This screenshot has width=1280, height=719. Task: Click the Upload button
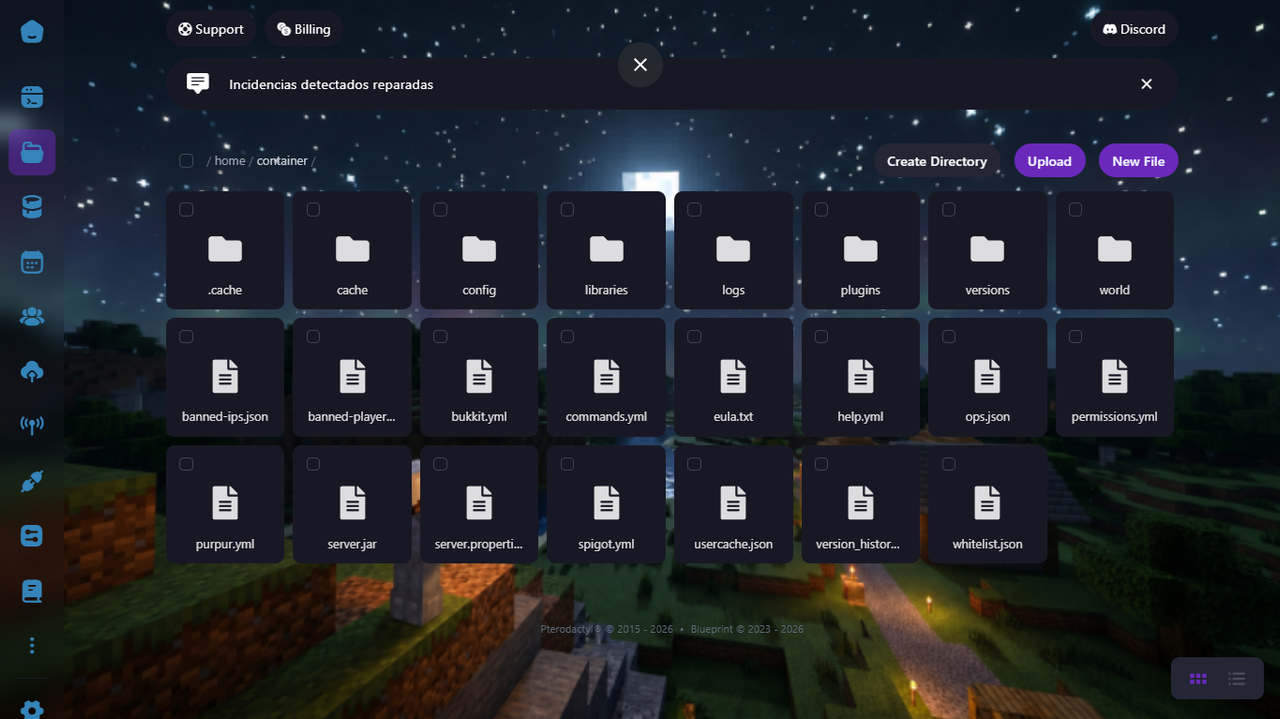coord(1049,161)
